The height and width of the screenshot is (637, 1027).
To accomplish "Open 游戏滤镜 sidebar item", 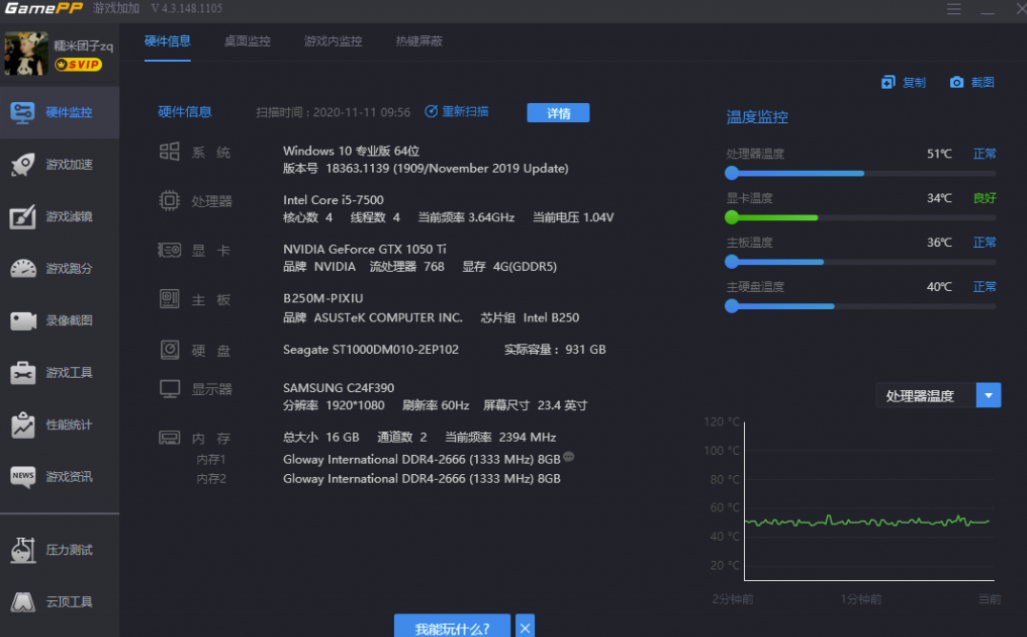I will tap(60, 216).
